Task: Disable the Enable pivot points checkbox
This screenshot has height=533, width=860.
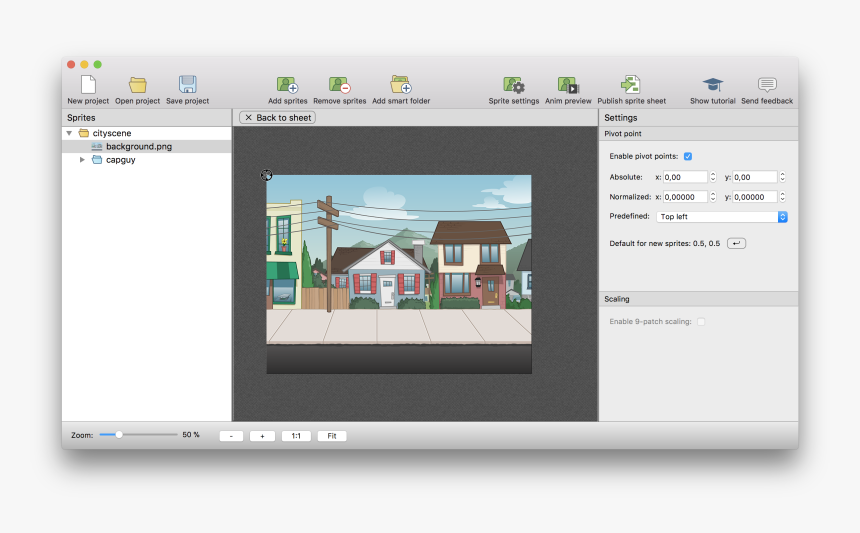Action: (x=688, y=156)
